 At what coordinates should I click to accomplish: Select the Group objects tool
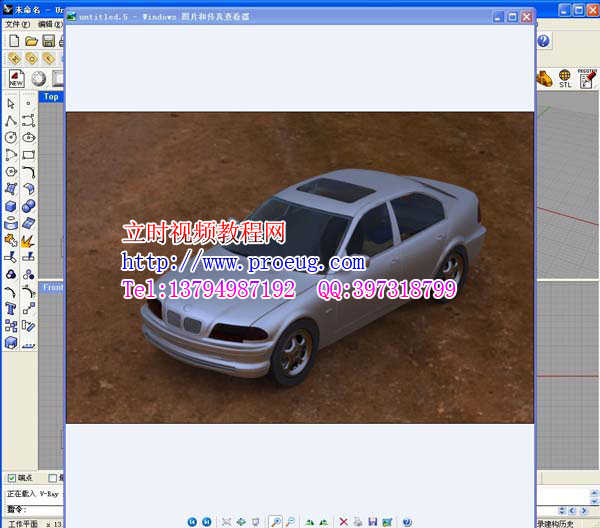tap(11, 274)
